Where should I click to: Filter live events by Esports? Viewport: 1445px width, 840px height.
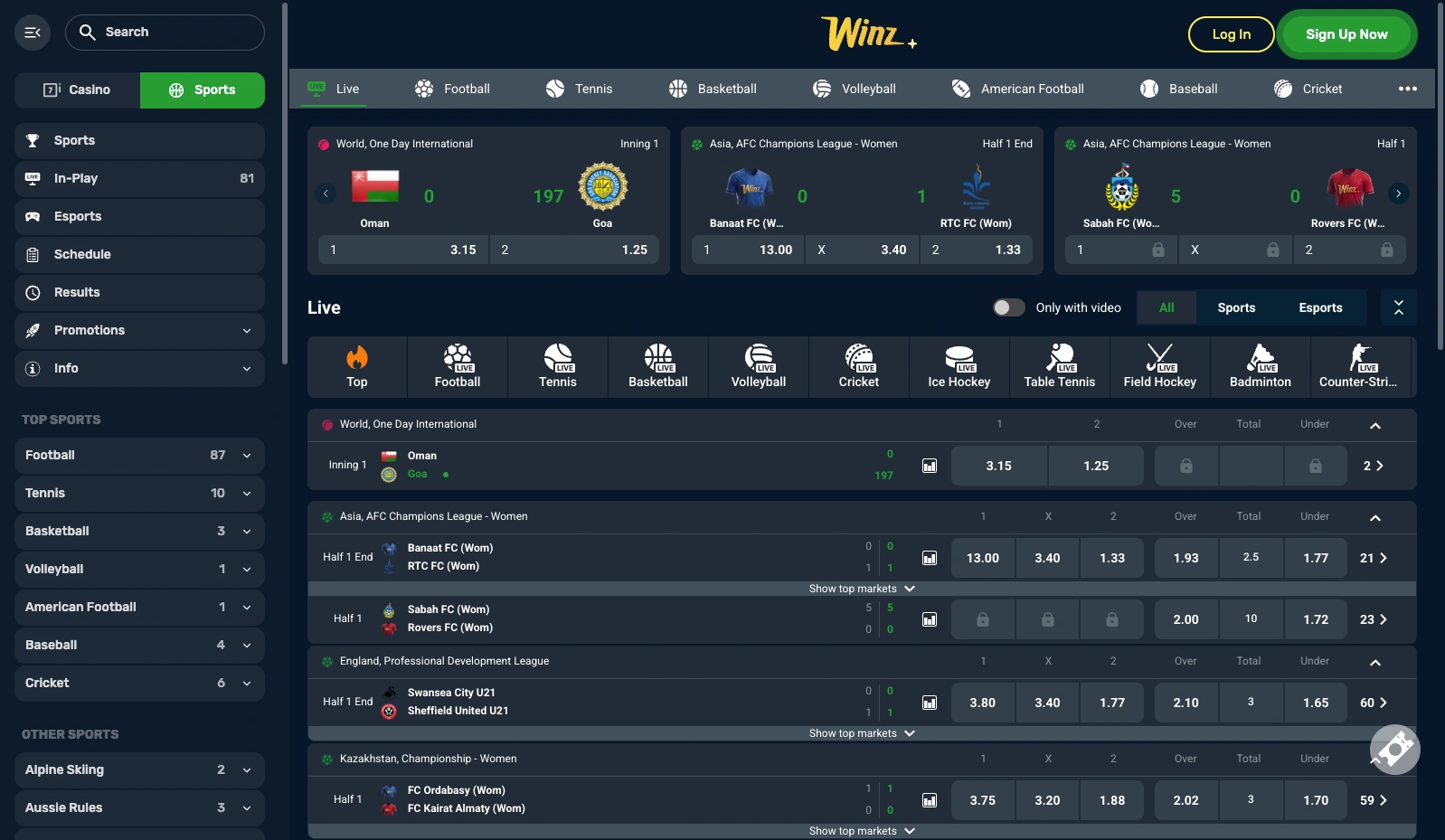pos(1320,307)
